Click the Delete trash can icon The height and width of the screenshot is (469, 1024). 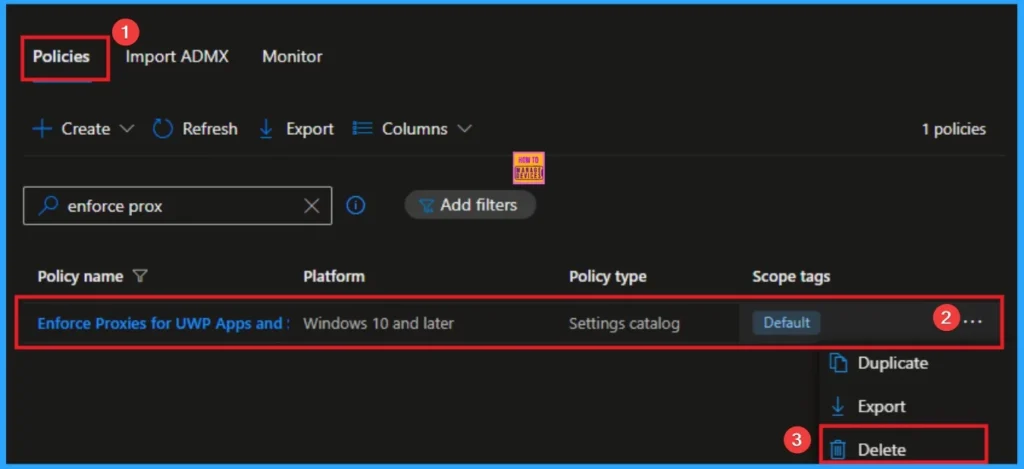[837, 449]
